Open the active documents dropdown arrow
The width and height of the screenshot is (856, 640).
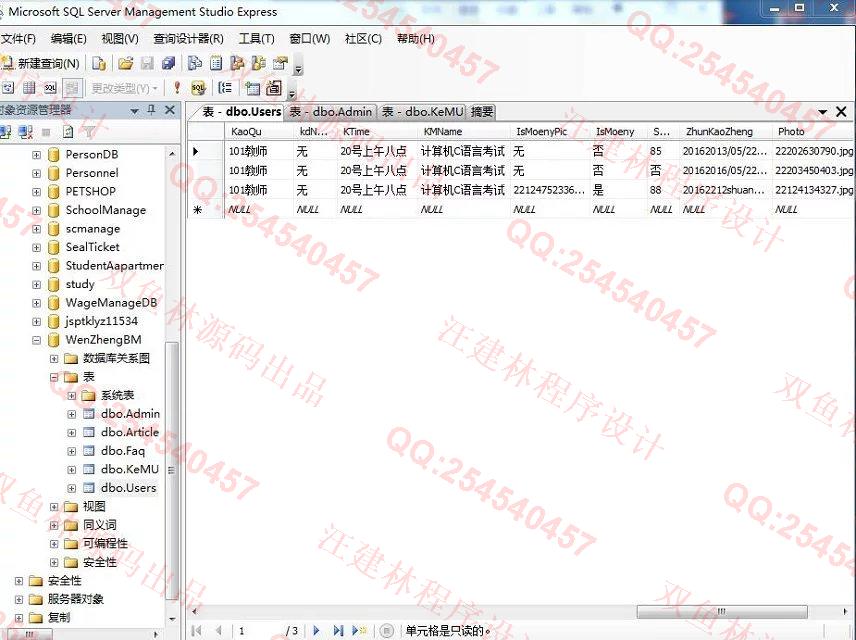822,112
